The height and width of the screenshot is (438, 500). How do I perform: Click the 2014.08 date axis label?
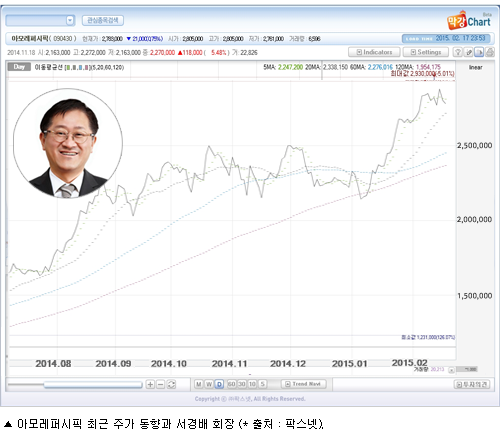(53, 364)
